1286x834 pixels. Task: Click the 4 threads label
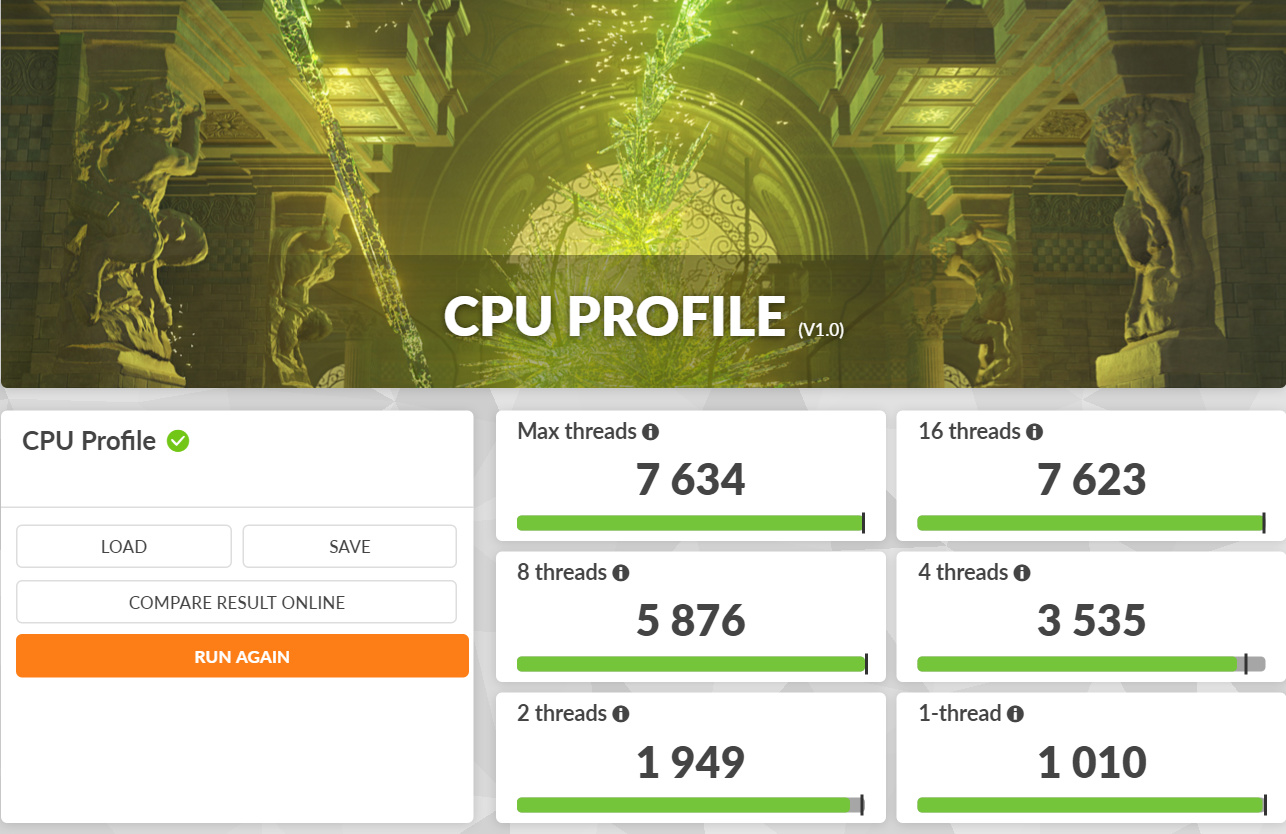[x=963, y=573]
